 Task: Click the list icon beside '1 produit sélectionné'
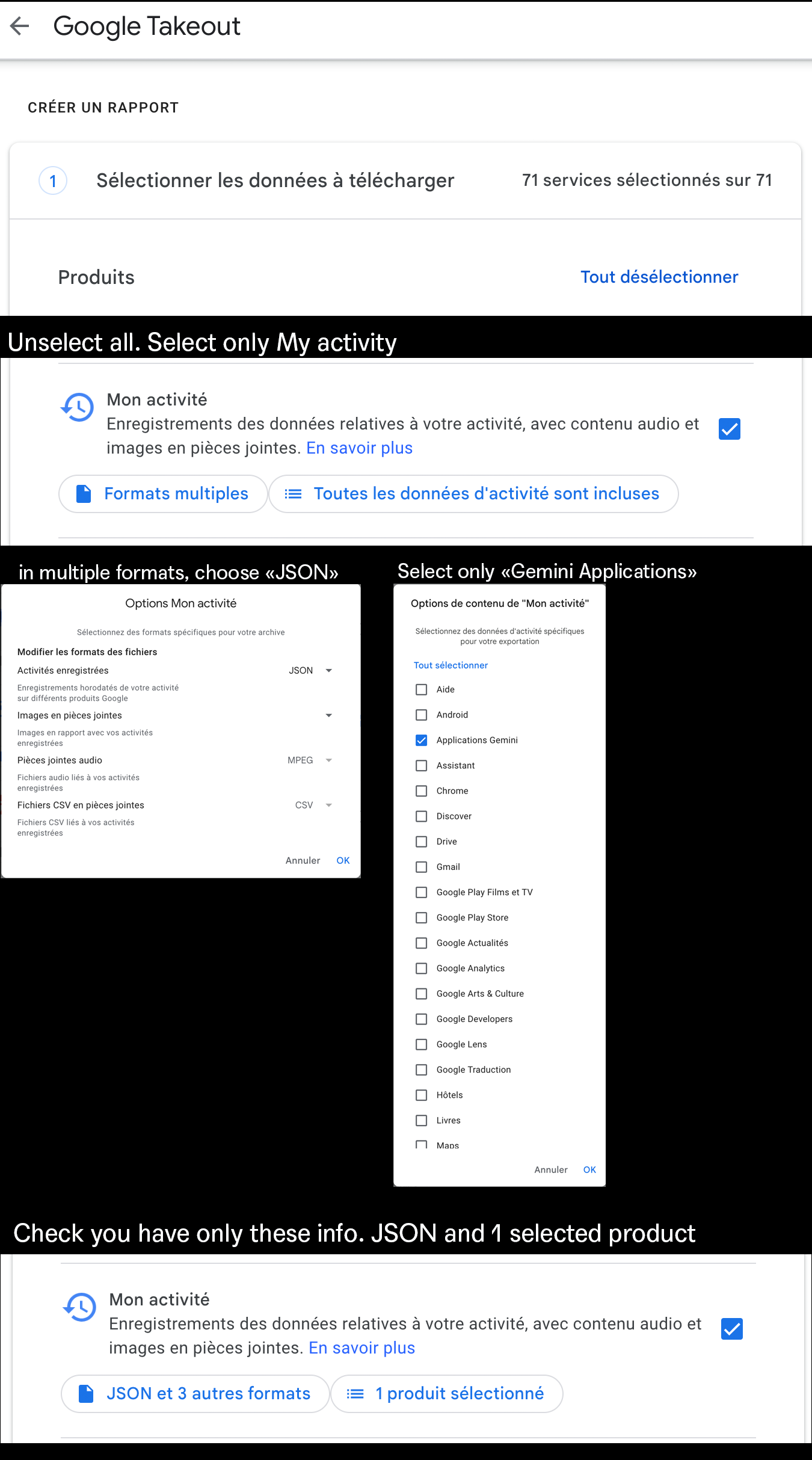tap(355, 1394)
